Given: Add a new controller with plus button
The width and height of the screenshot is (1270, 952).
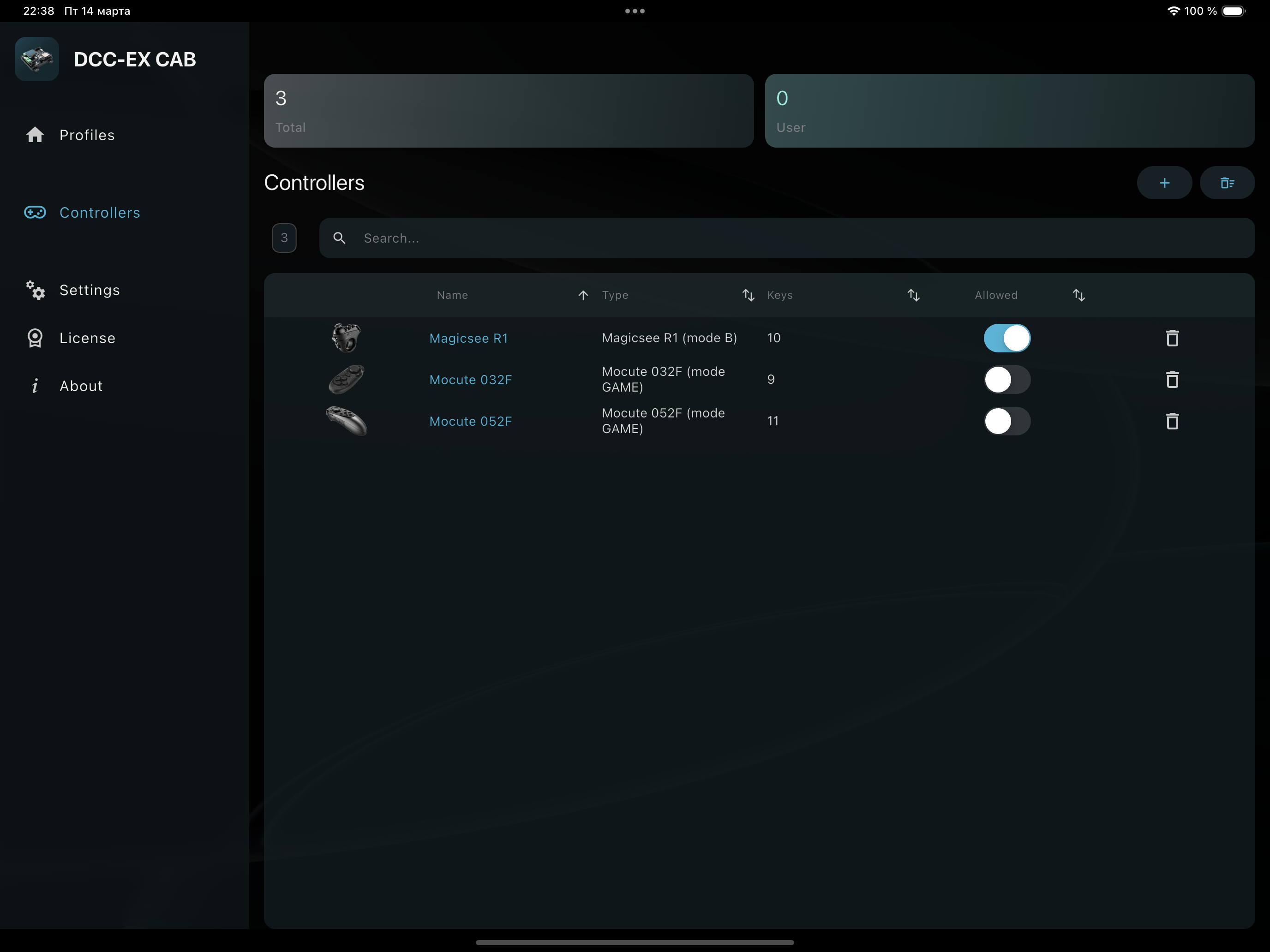Looking at the screenshot, I should (1164, 183).
